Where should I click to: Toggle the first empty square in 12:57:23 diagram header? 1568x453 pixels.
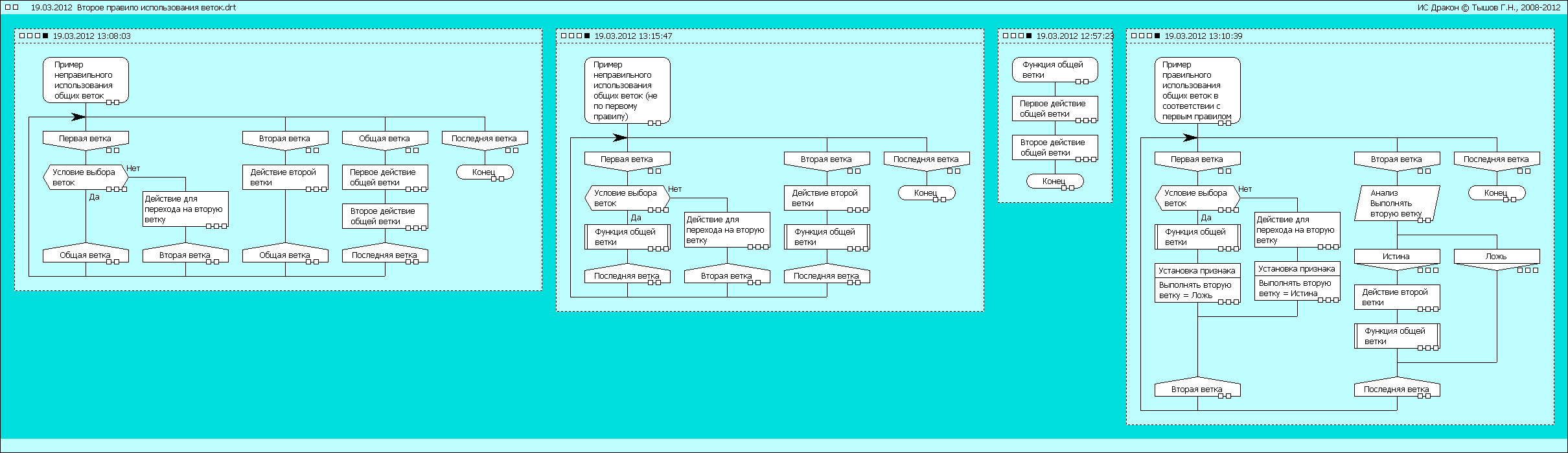pos(1006,36)
